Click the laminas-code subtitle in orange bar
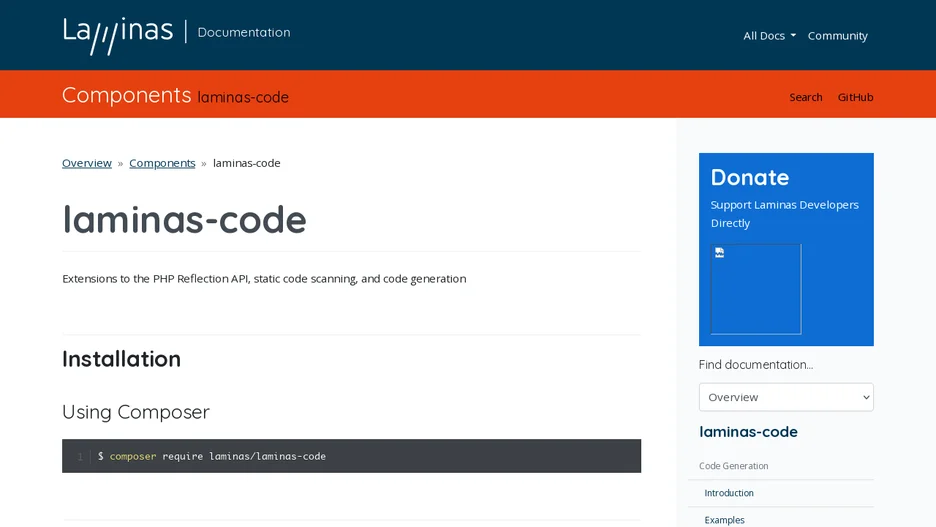This screenshot has height=527, width=936. point(243,97)
